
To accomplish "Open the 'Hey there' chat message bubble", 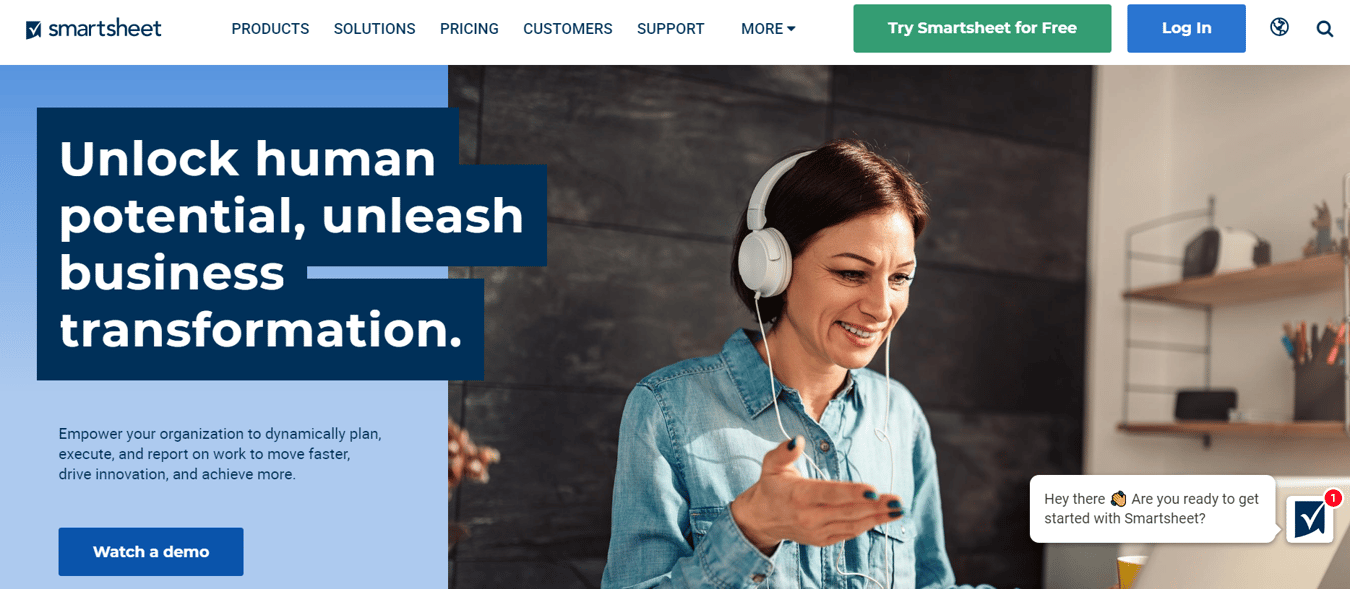I will 1152,509.
